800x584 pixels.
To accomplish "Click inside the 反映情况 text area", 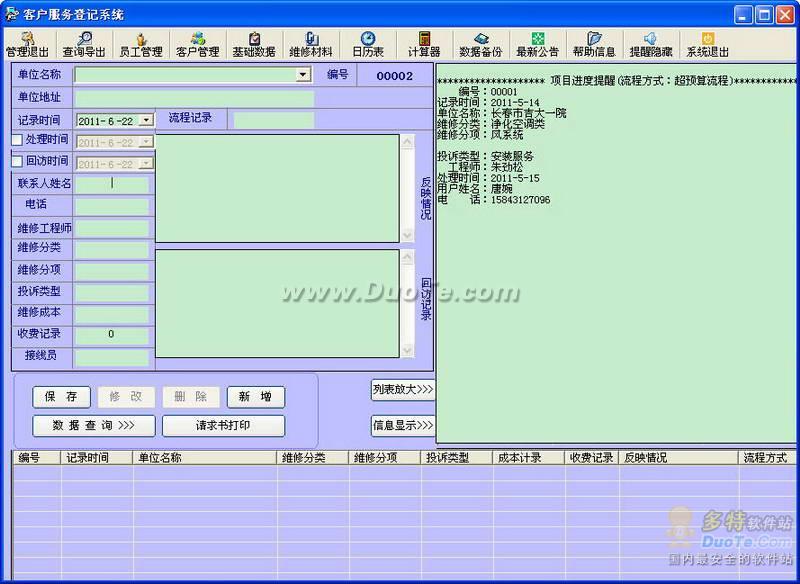I will [277, 188].
